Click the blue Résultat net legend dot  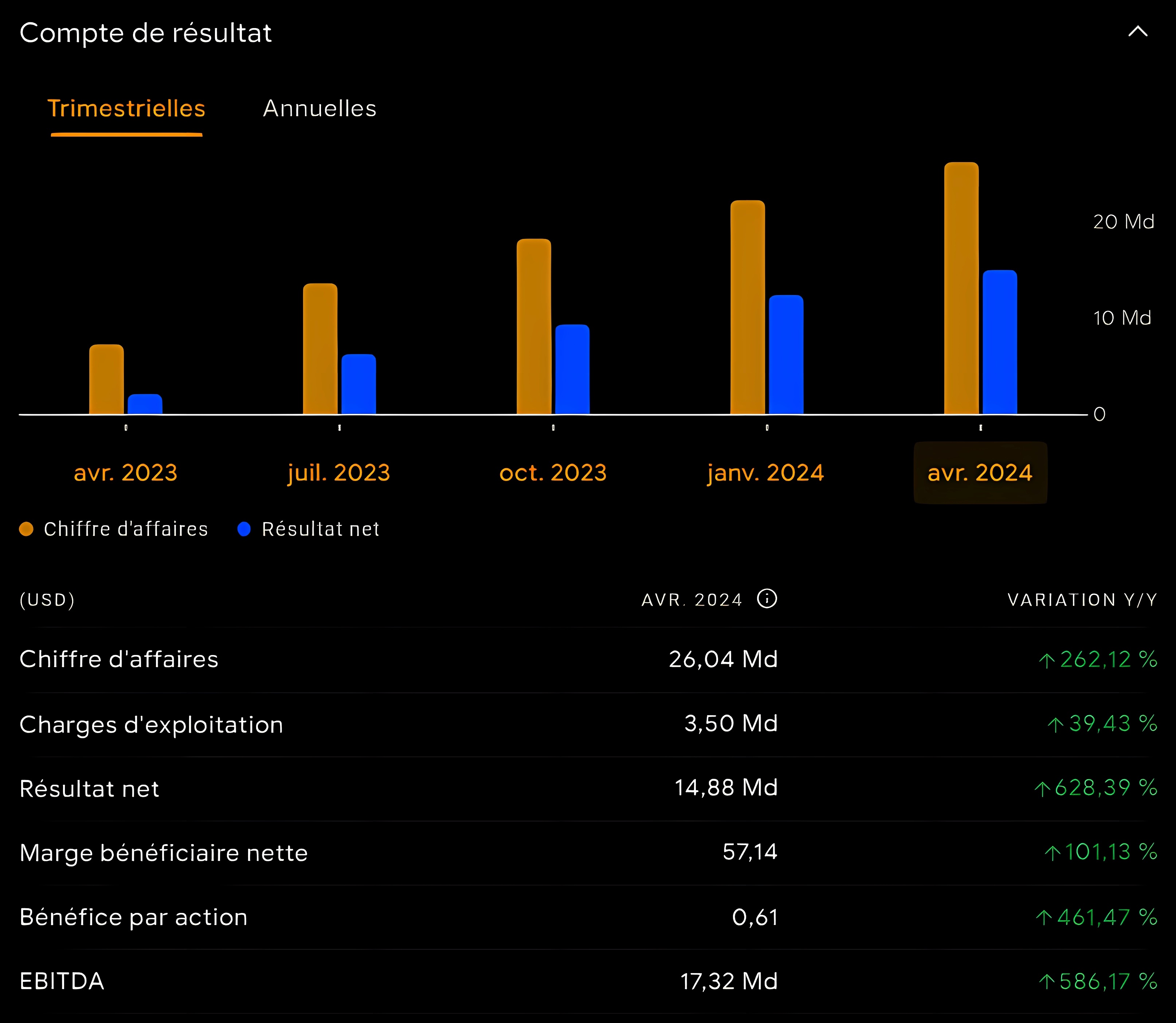pyautogui.click(x=244, y=529)
